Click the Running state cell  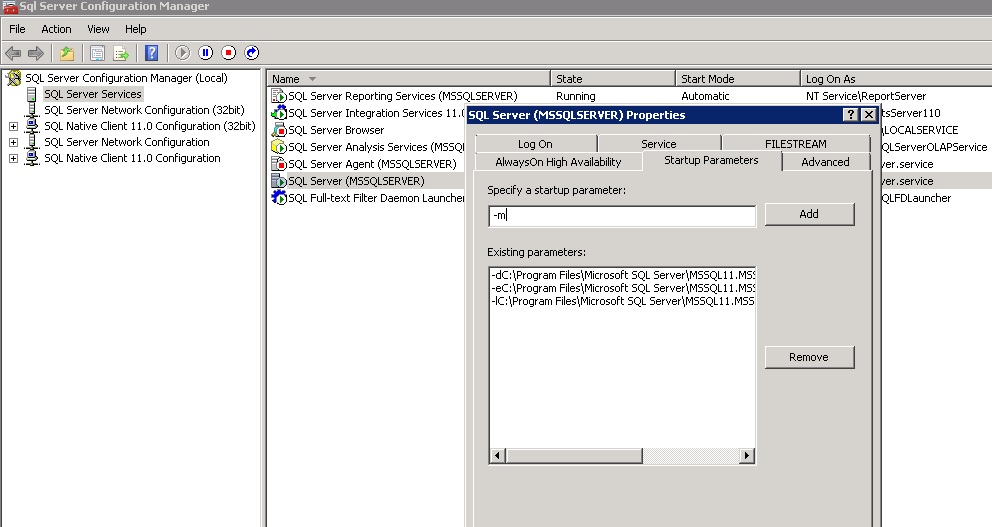[576, 96]
